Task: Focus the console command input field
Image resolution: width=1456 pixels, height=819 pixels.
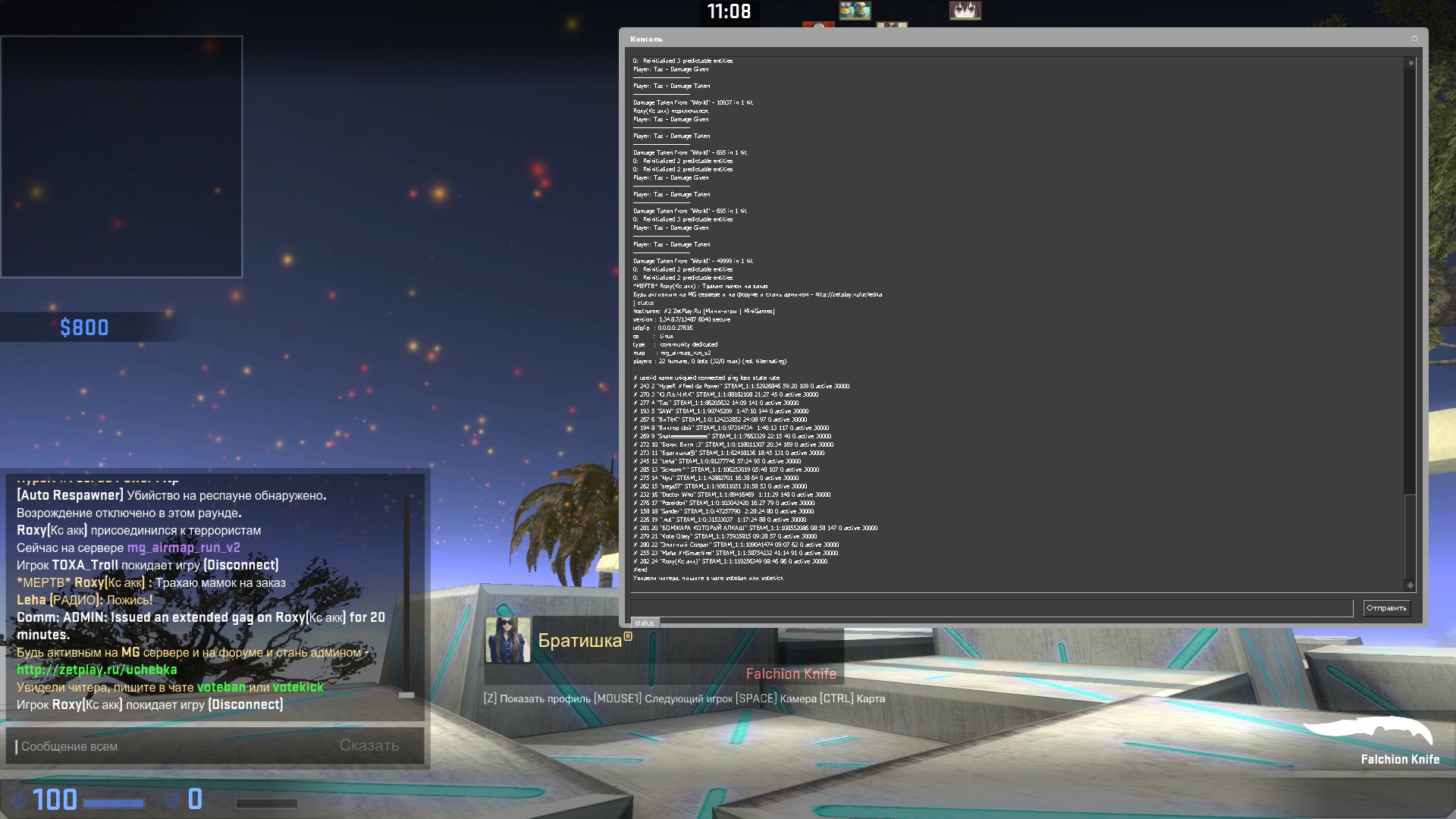Action: coord(991,607)
